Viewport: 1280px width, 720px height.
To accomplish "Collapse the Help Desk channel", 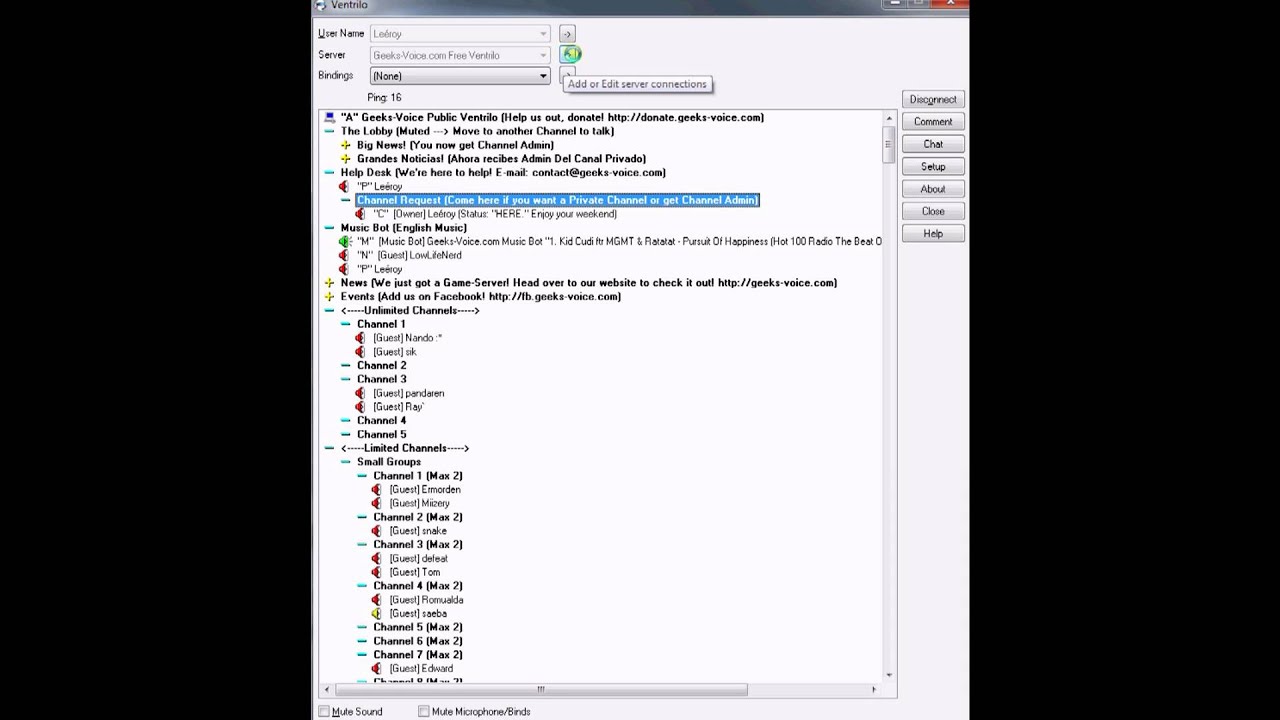I will (329, 173).
